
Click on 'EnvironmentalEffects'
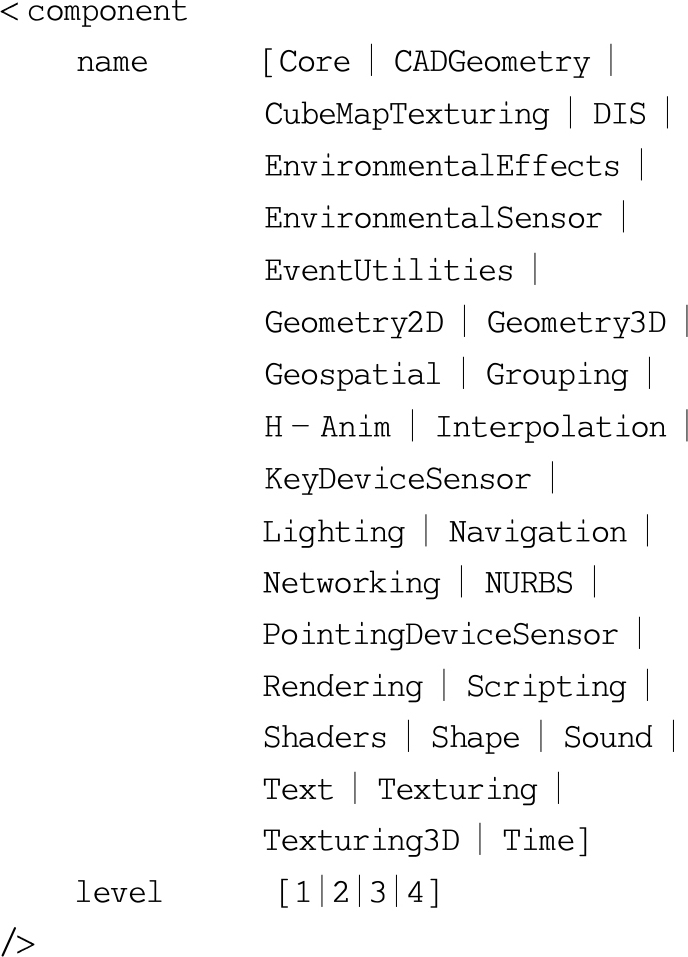441,166
